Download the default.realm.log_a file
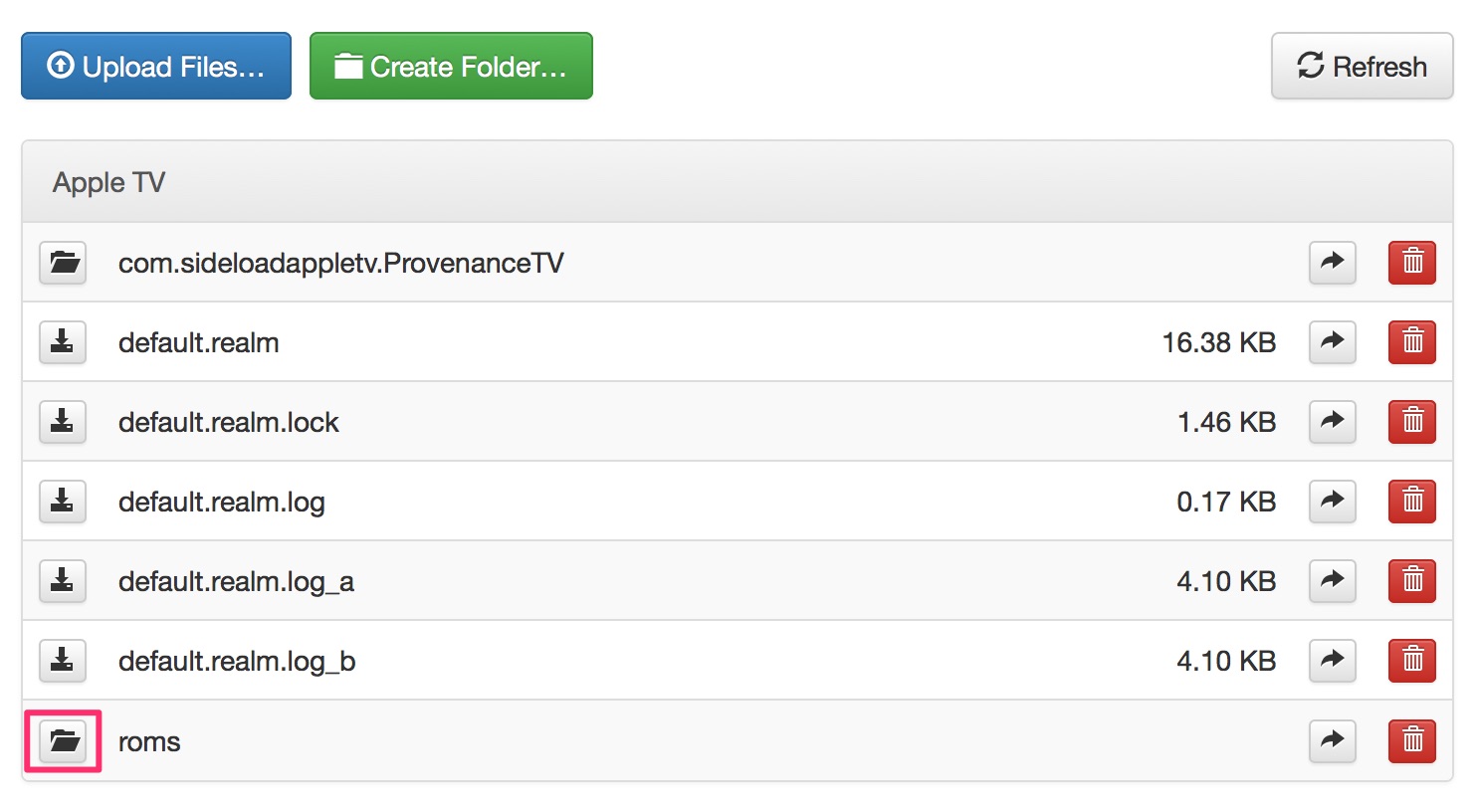Screen dimensions: 1481x812 63,581
